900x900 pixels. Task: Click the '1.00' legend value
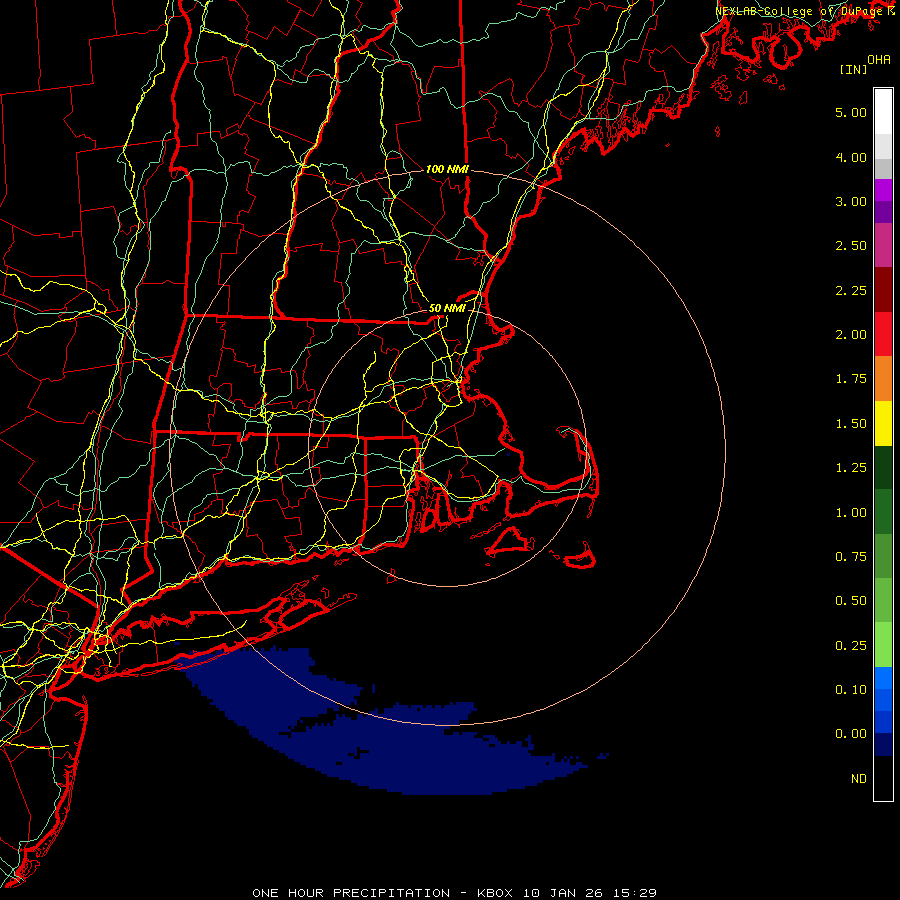tap(851, 513)
